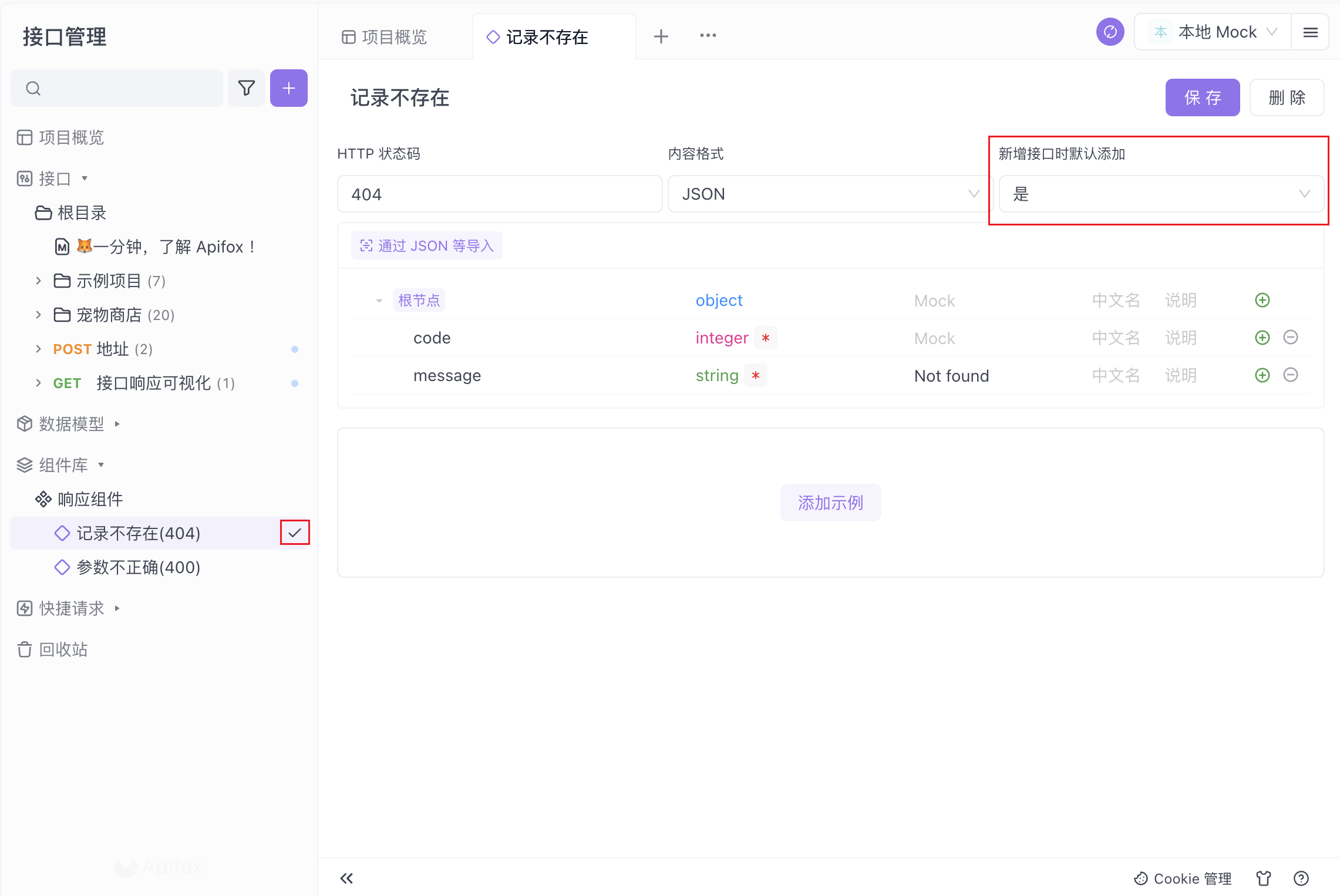Expand the 宠物商店 folder
This screenshot has width=1340, height=896.
[38, 315]
